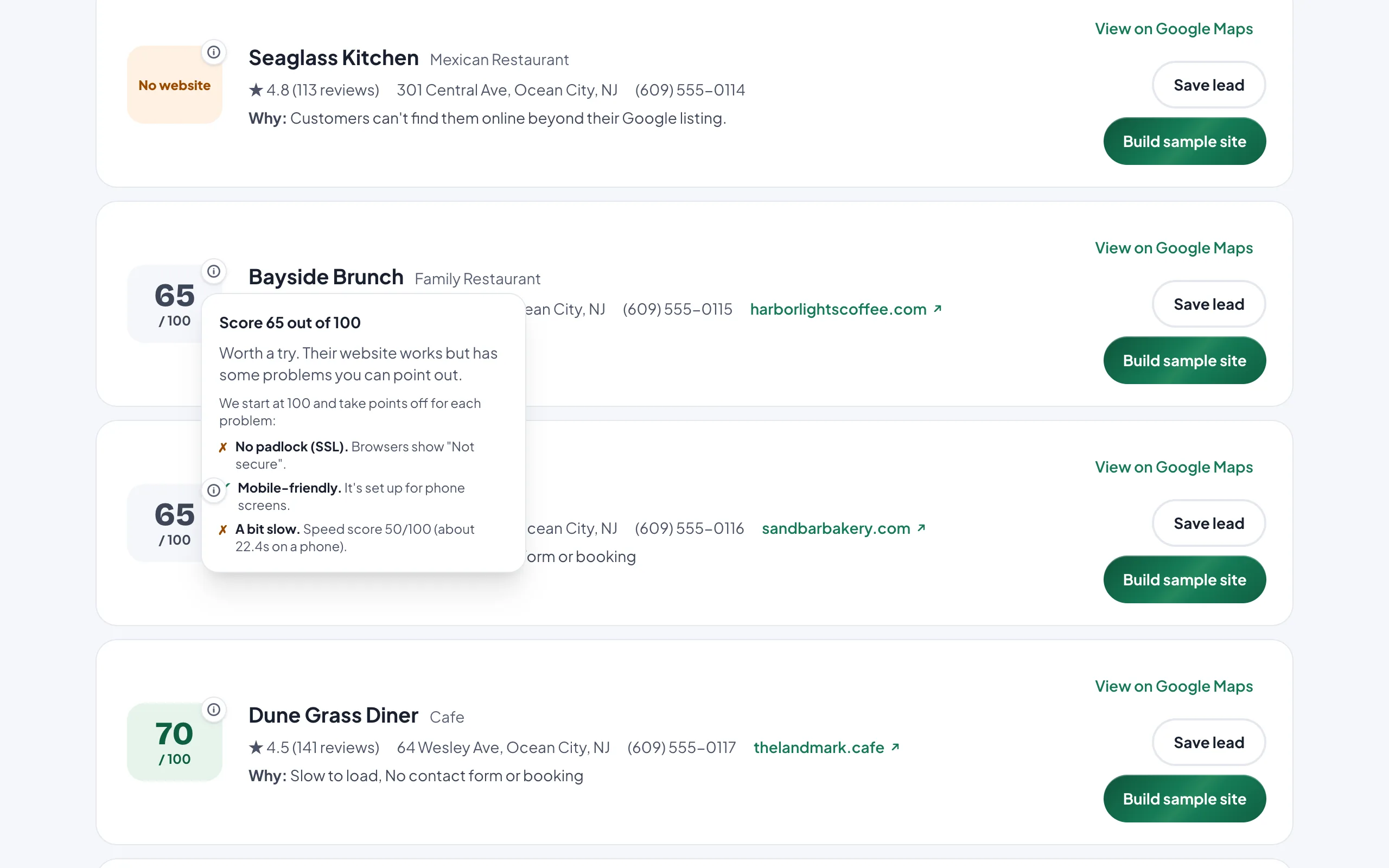Click phone number (609) 555-0117
1389x868 pixels.
[681, 748]
